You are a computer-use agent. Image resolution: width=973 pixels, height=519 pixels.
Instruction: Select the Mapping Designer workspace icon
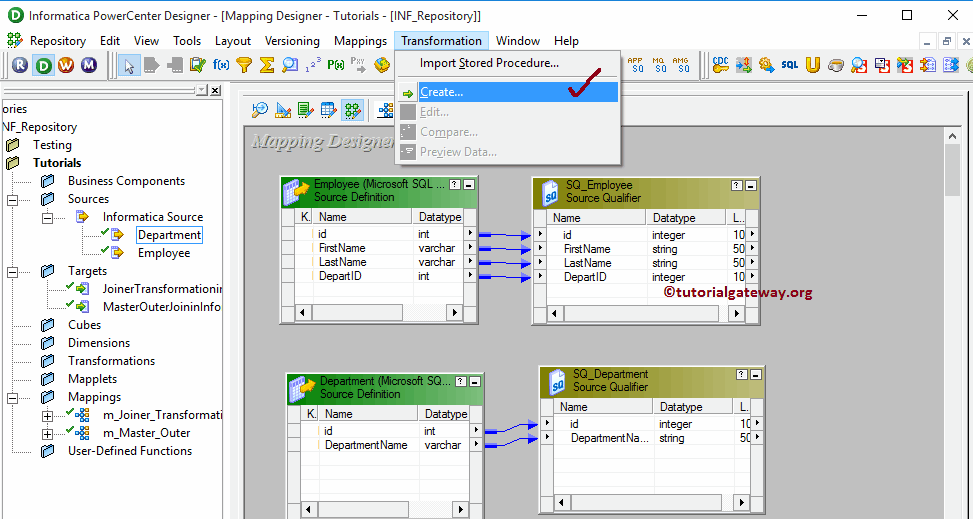tap(352, 111)
